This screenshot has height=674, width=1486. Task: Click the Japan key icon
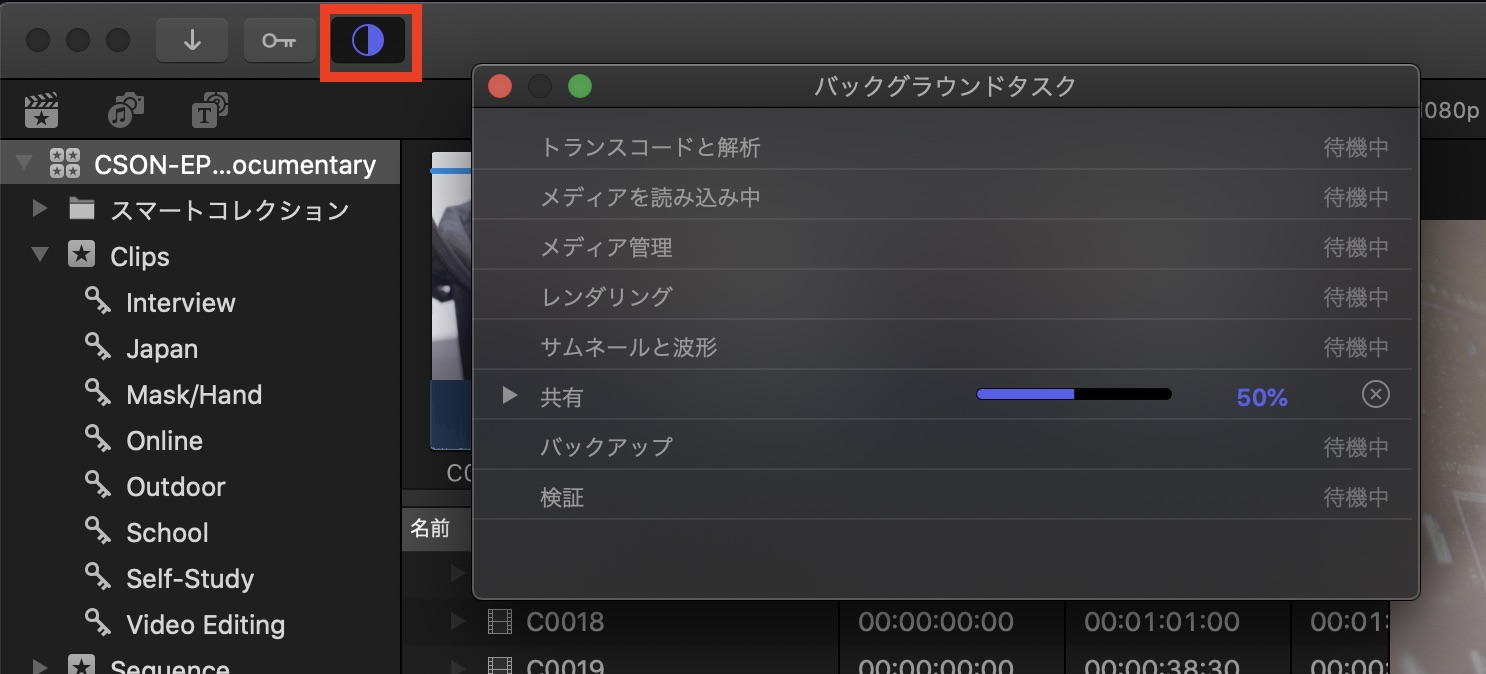98,346
